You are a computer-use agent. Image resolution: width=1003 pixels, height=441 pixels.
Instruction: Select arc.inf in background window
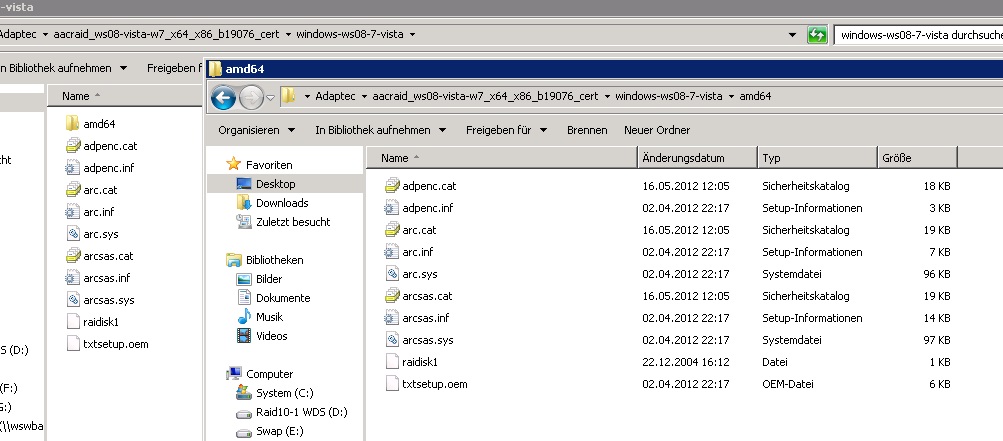(99, 212)
